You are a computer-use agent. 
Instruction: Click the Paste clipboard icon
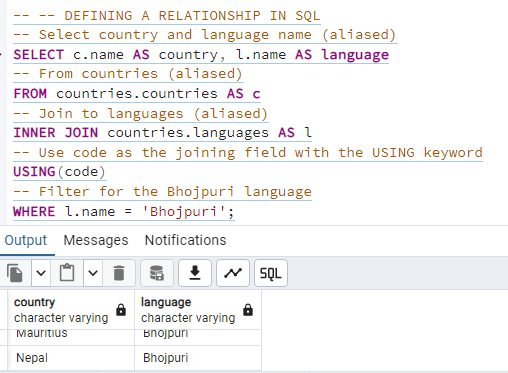click(x=67, y=273)
